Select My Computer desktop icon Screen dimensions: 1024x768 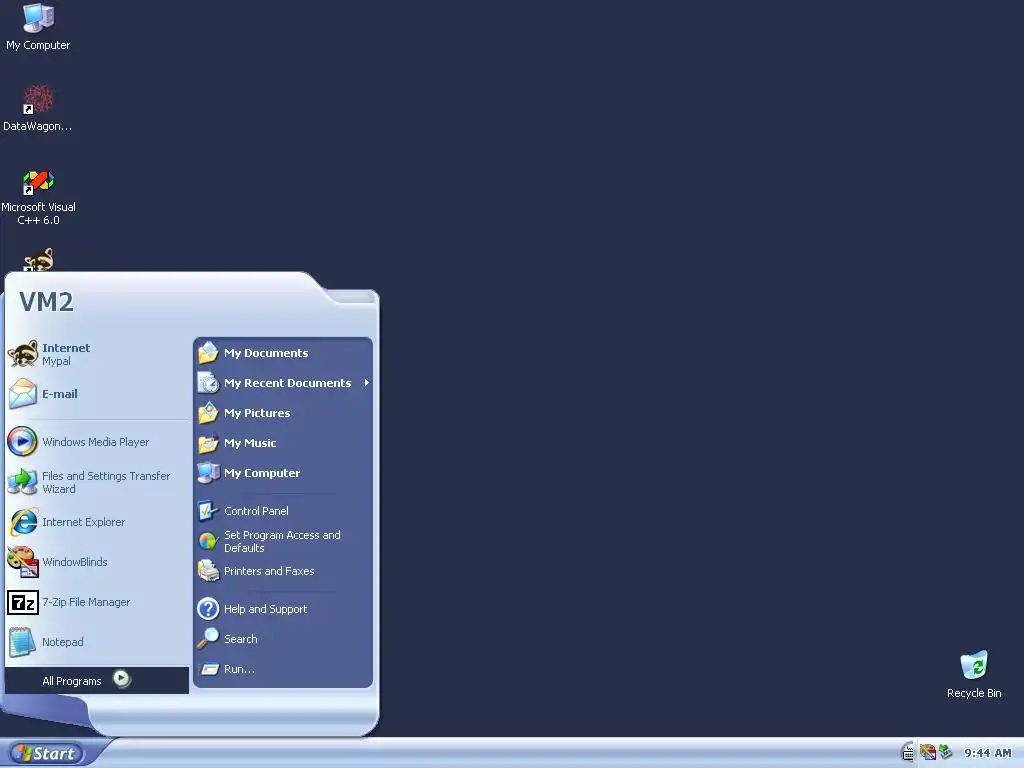tap(38, 27)
